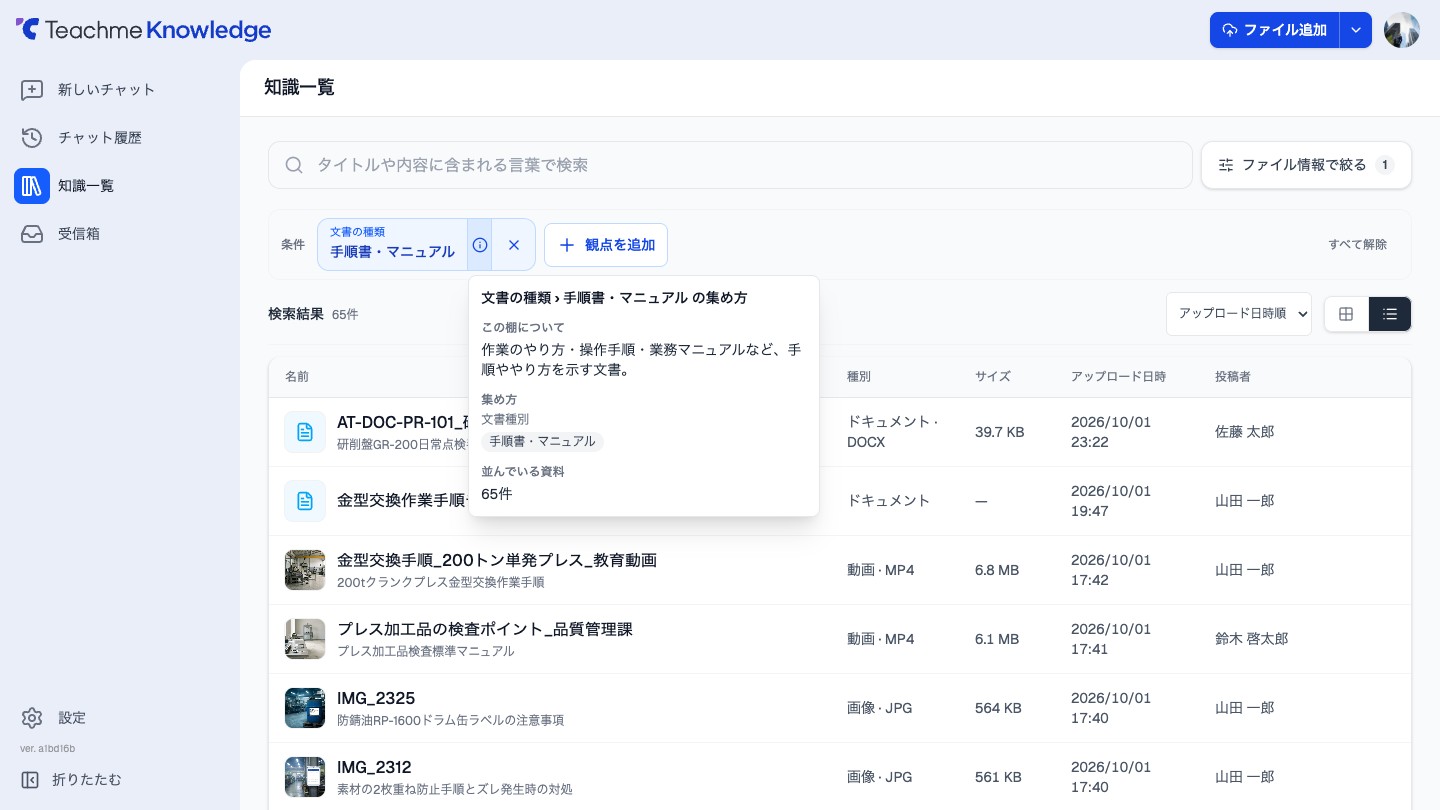Viewport: 1440px width, 810px height.
Task: Open the user profile avatar
Action: [1402, 30]
